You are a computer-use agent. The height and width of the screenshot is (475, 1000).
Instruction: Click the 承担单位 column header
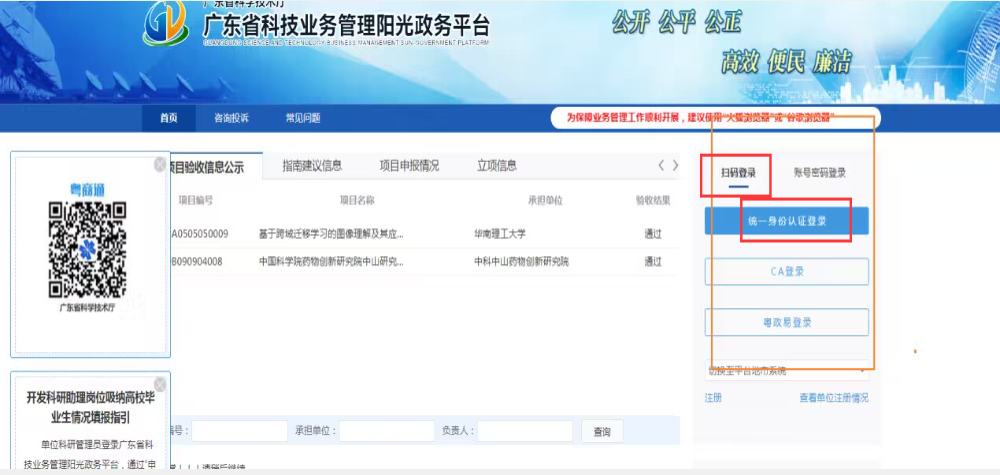(x=545, y=201)
